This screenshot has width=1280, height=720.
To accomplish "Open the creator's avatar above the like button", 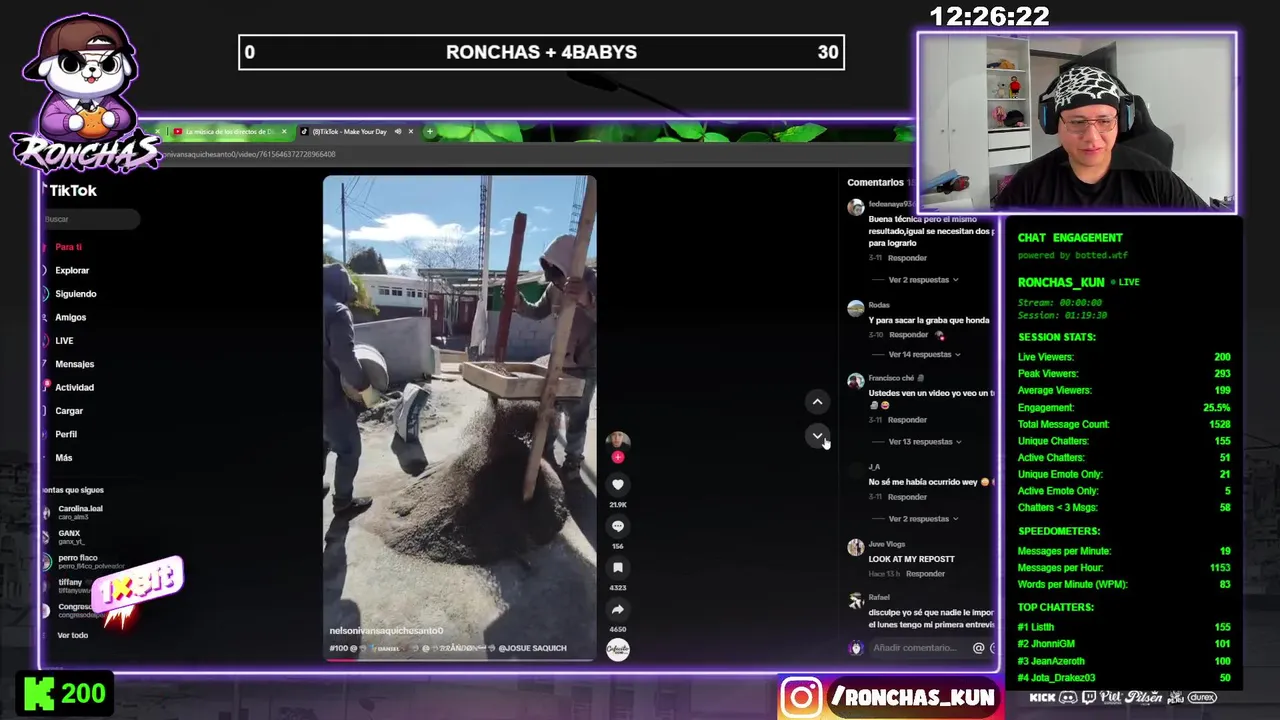I will pyautogui.click(x=618, y=441).
